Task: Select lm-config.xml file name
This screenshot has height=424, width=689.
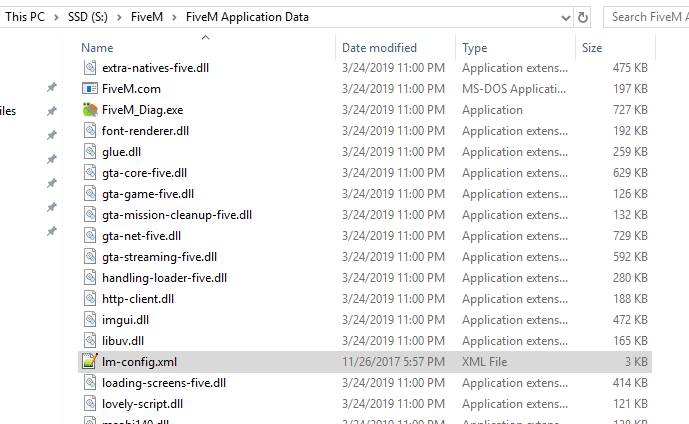Action: pos(139,362)
